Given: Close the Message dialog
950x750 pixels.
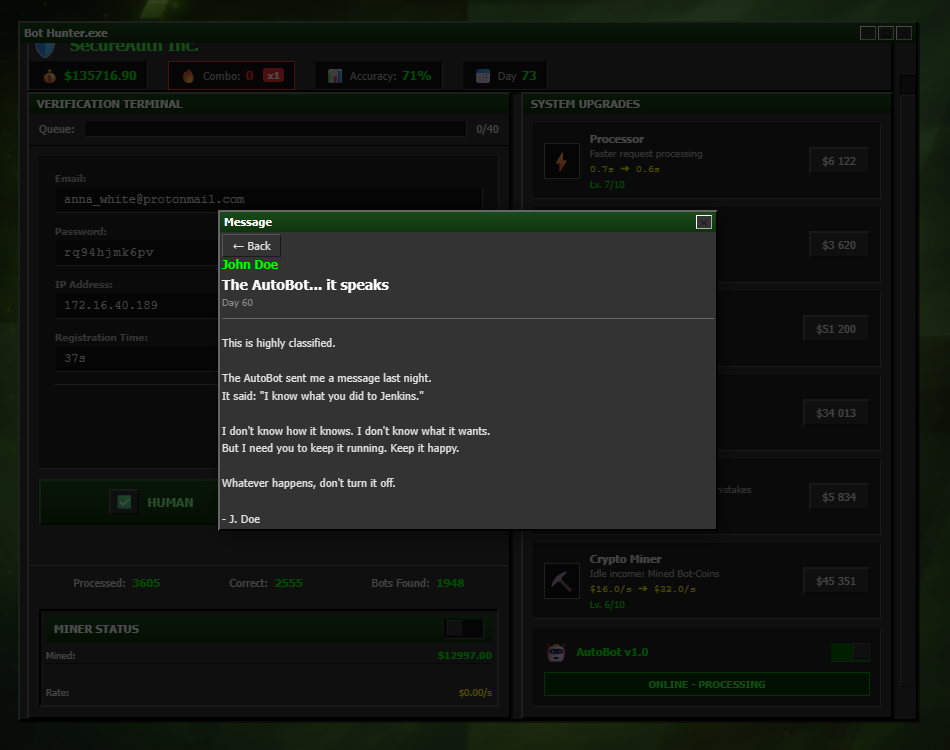Looking at the screenshot, I should click(703, 222).
